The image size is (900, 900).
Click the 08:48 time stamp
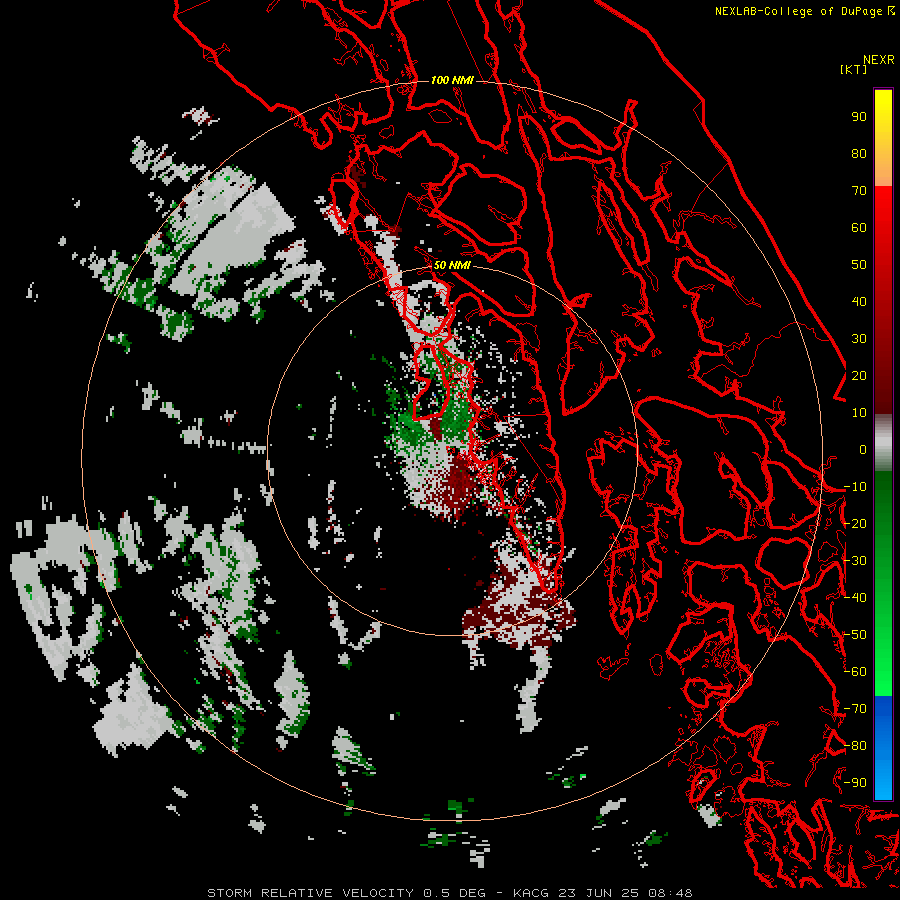click(x=670, y=893)
